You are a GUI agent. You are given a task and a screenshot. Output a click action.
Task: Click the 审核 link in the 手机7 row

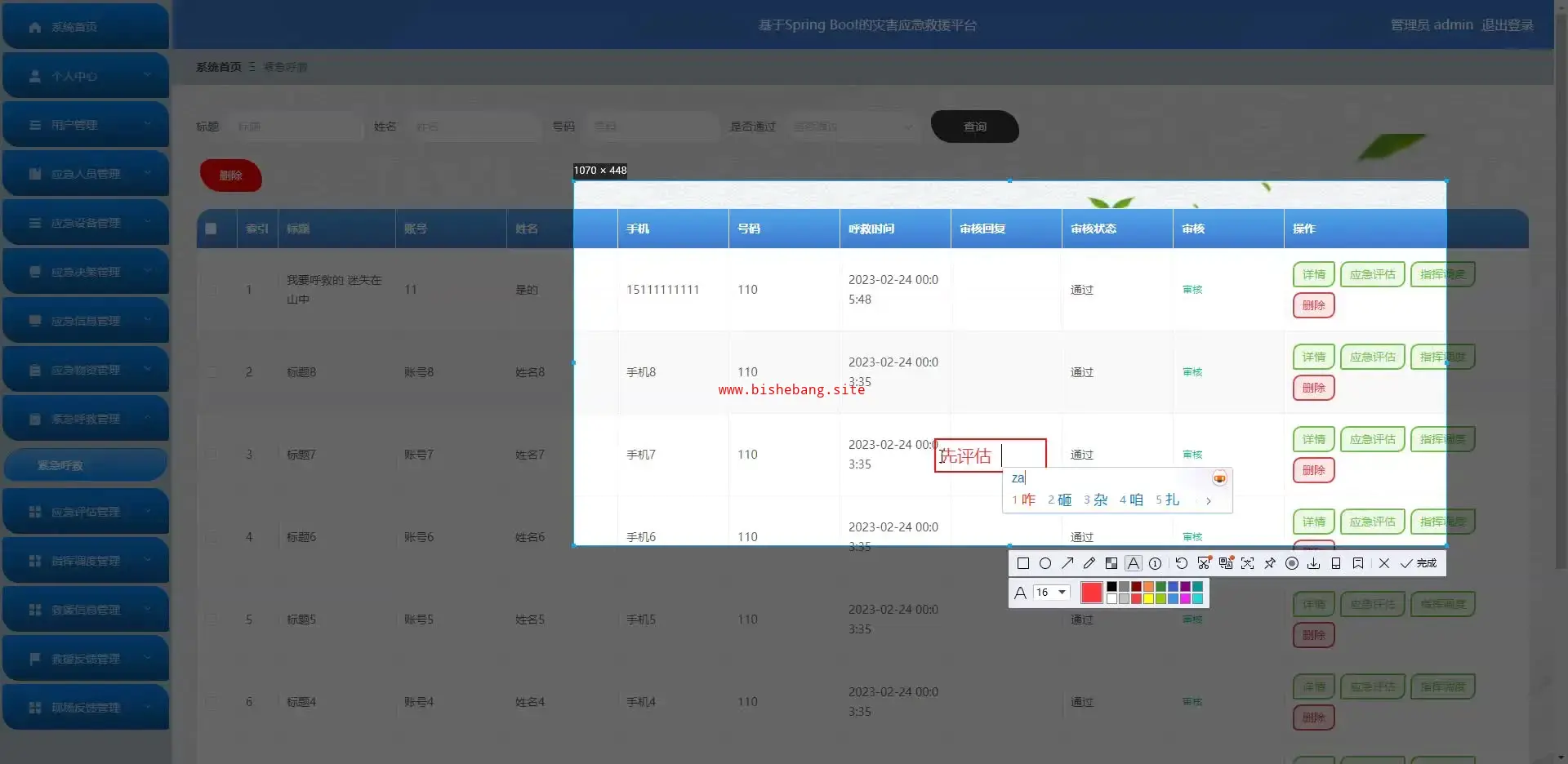pos(1192,455)
